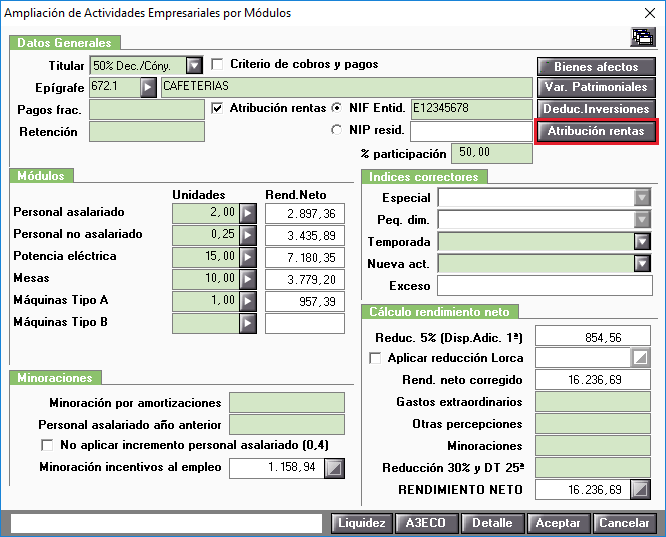Expand the Nueva act. dropdown
666x537 pixels.
(642, 264)
